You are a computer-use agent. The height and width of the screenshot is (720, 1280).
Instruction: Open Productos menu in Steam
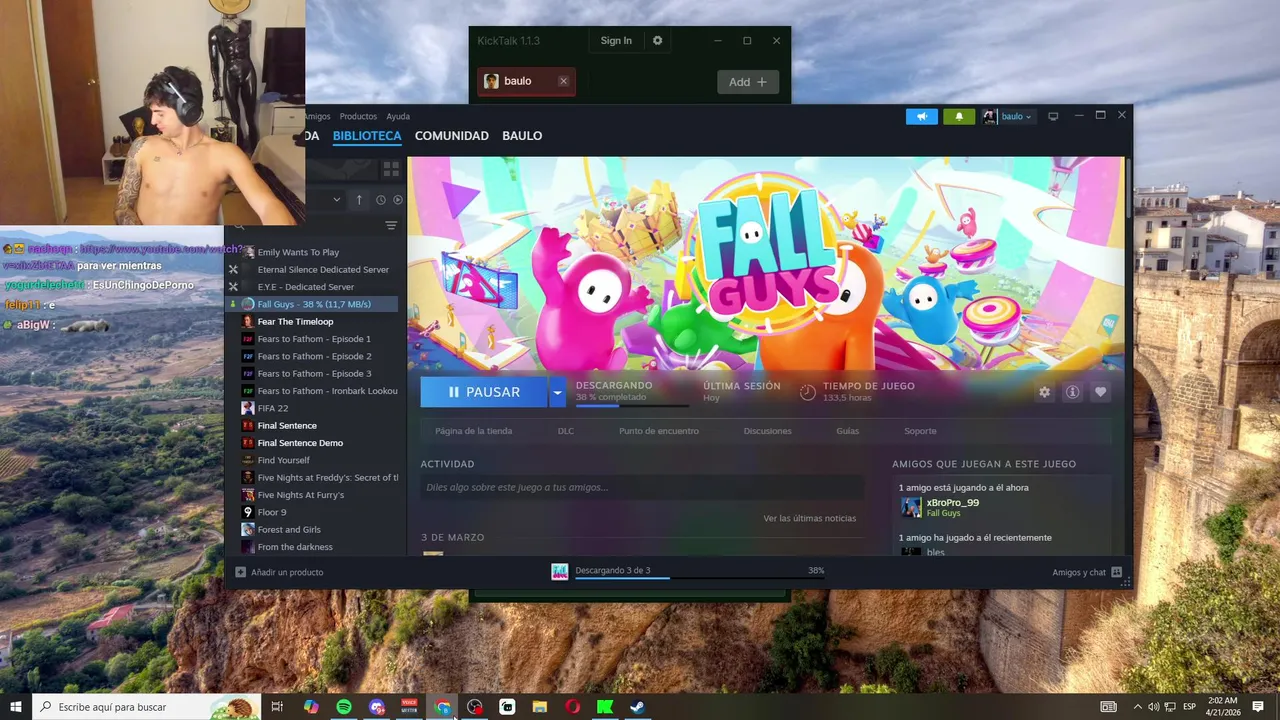(x=358, y=116)
